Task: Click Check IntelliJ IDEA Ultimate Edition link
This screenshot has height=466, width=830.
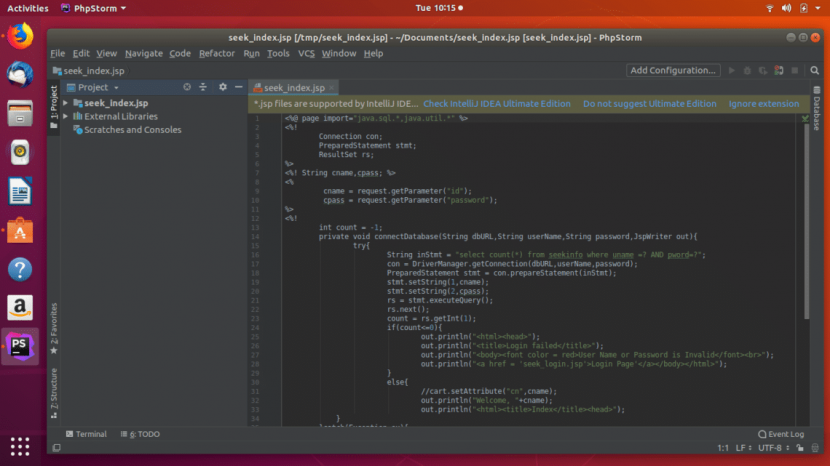Action: click(497, 104)
